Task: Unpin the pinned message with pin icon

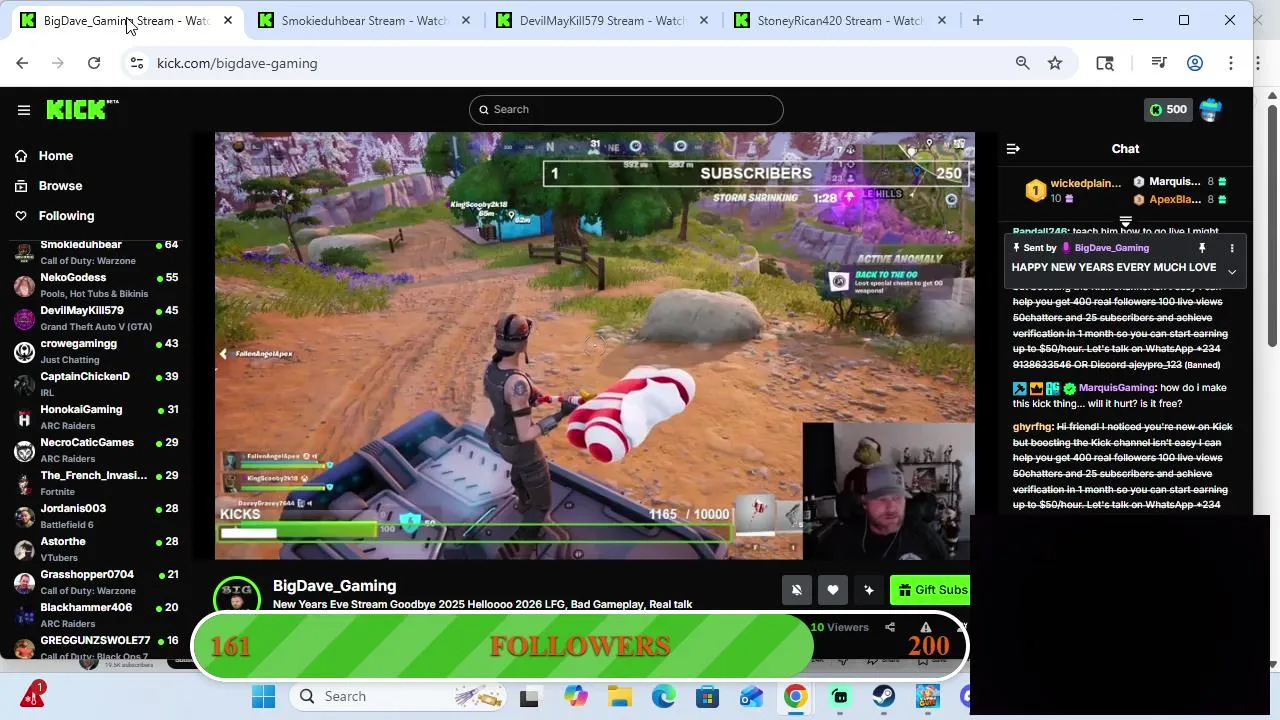Action: (x=1202, y=248)
